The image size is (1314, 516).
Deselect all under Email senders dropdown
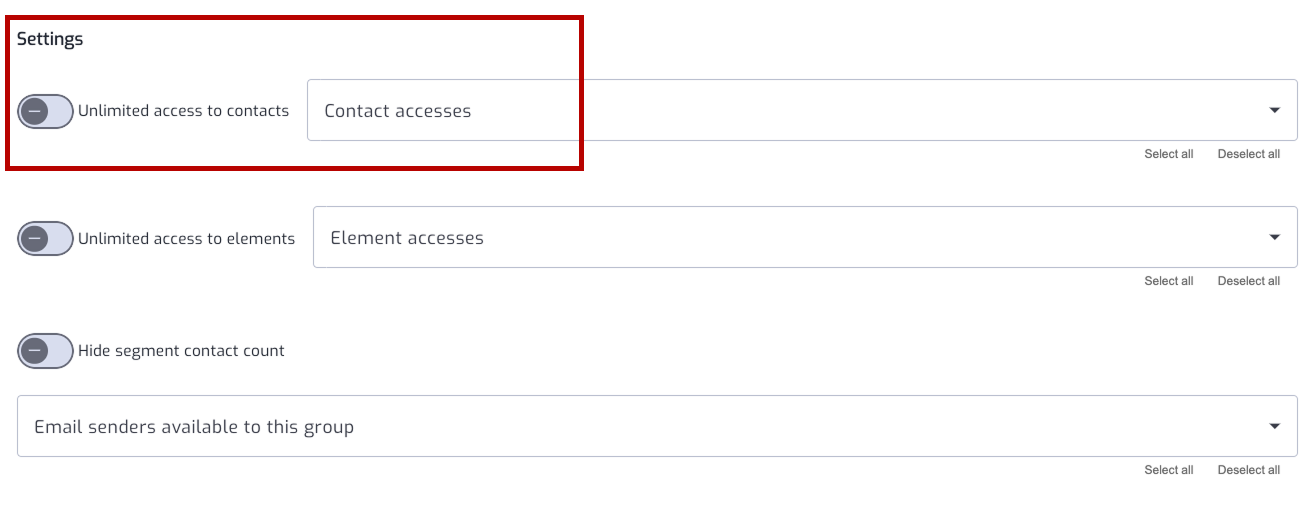point(1248,470)
